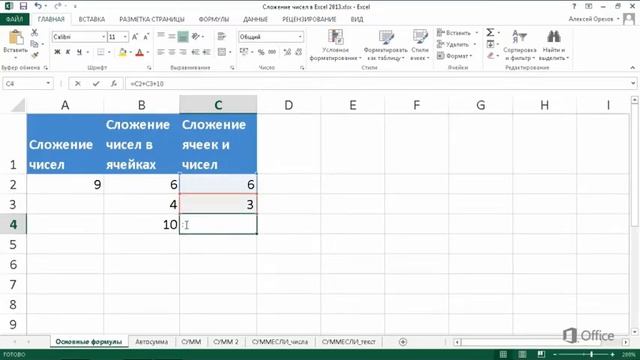Click the Orientation text angle icon
Viewport: 640px width, 360px height.
[196, 37]
